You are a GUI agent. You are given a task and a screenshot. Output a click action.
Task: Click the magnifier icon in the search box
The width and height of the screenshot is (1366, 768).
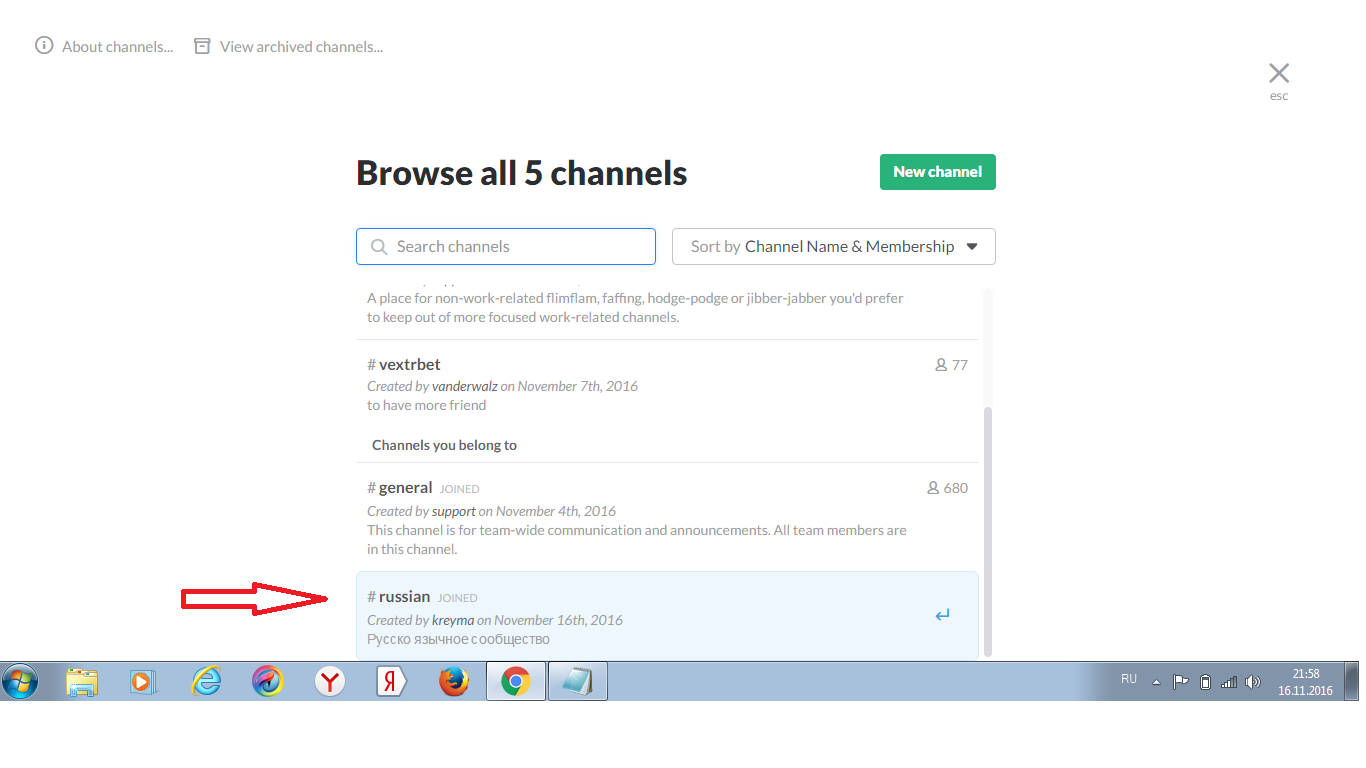(379, 247)
